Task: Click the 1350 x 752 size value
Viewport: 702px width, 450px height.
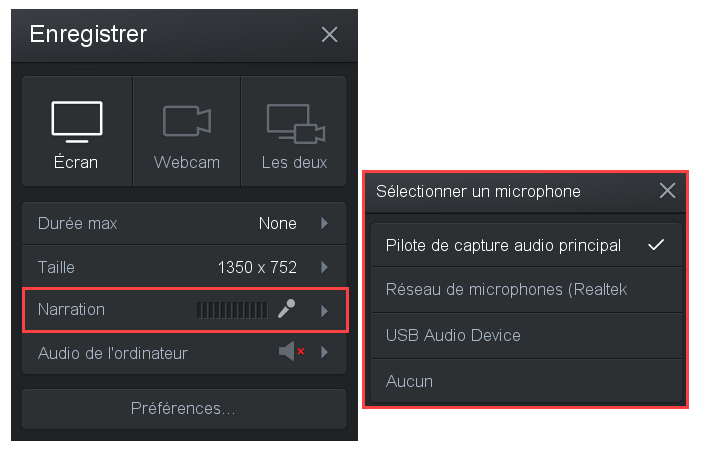Action: pos(257,267)
